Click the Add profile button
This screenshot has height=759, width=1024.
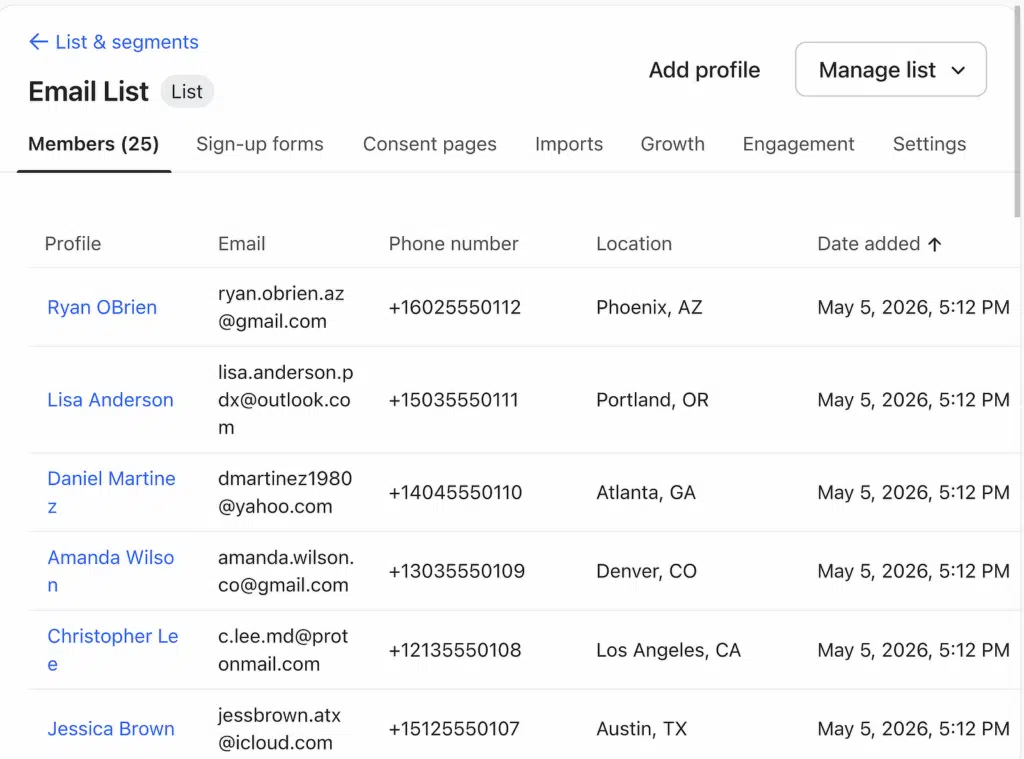click(704, 70)
